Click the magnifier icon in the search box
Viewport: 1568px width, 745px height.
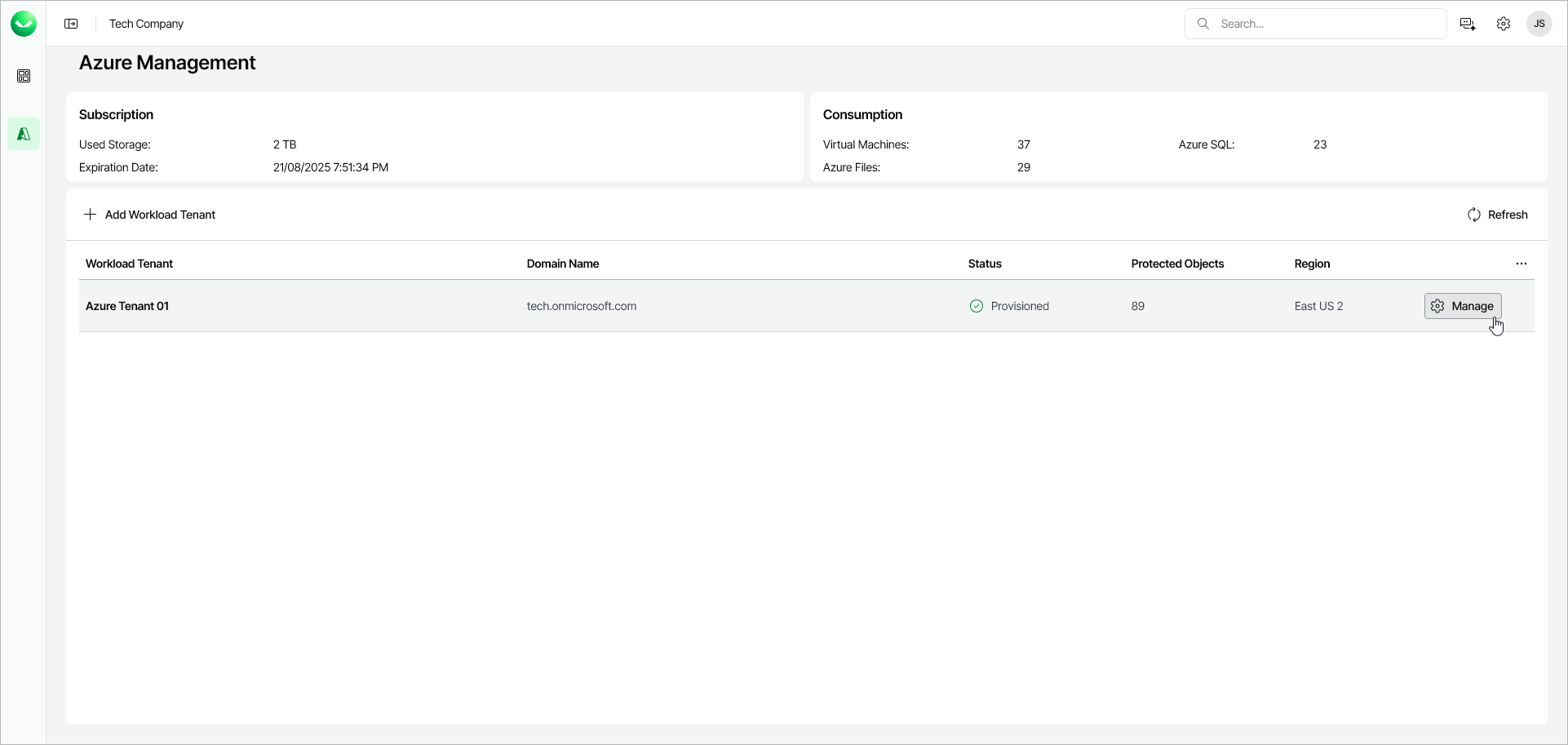(1203, 24)
